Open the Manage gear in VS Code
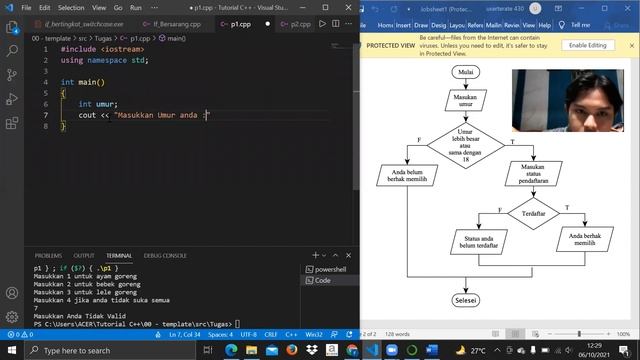 pyautogui.click(x=12, y=317)
